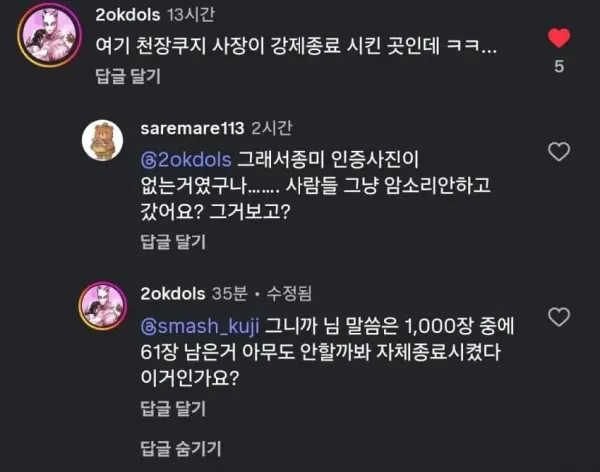Open the @2okdols Threads mention link

[186, 160]
